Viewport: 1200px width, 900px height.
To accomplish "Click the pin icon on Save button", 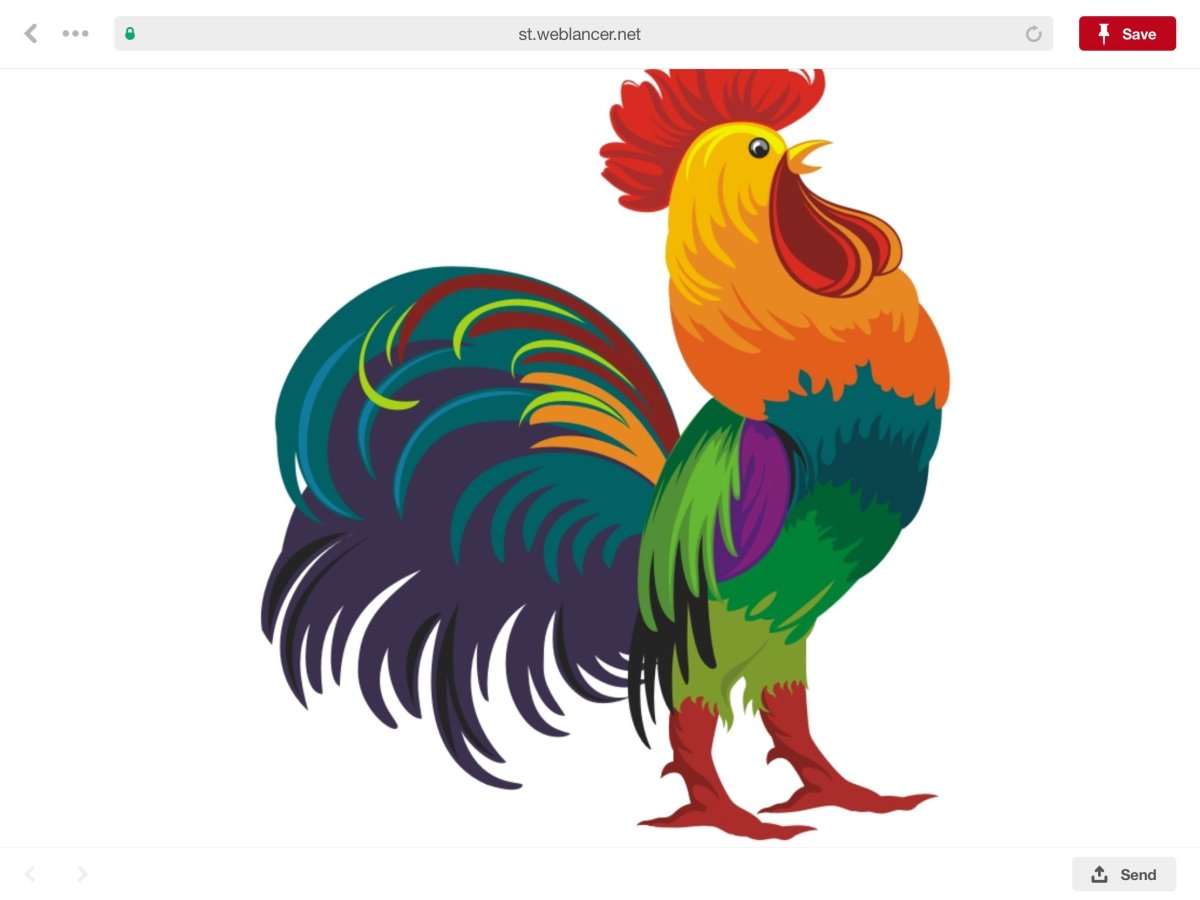I will pos(1104,34).
